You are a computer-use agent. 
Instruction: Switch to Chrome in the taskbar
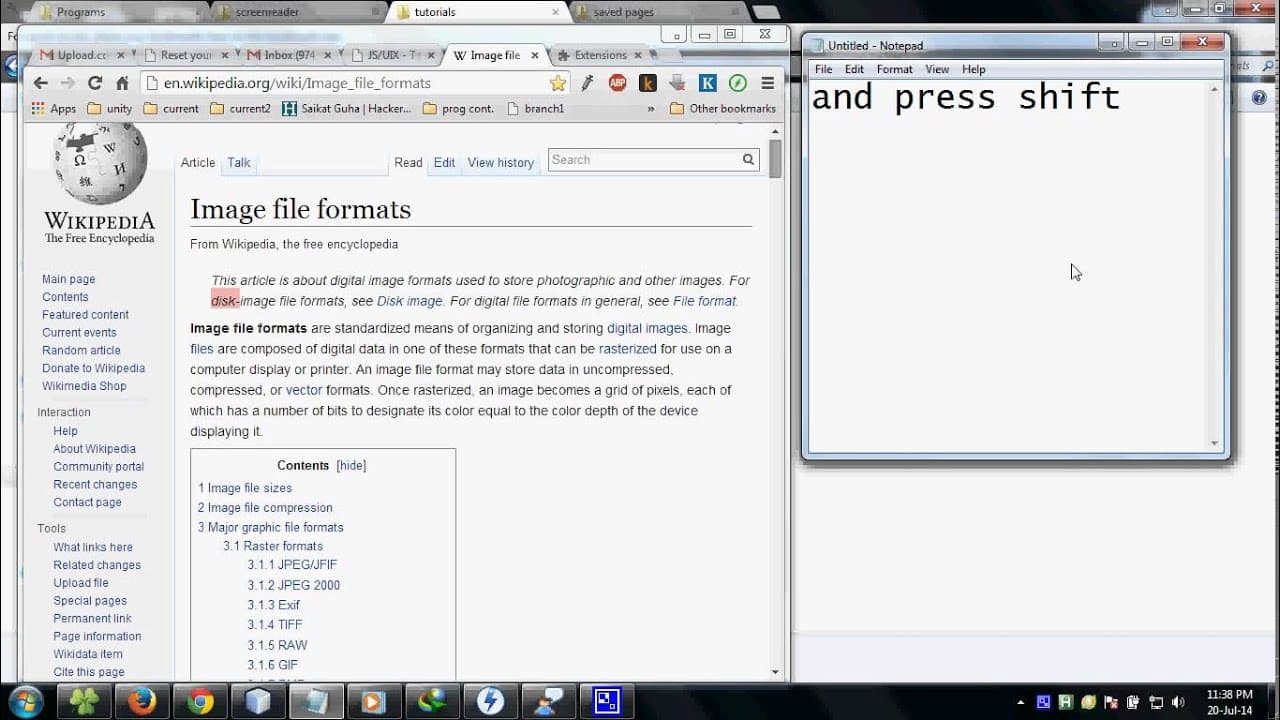(200, 701)
